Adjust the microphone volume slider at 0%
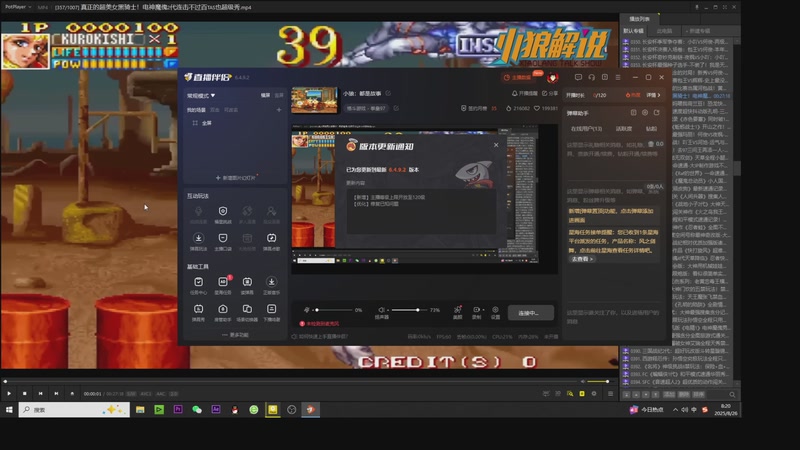This screenshot has width=800, height=450. pyautogui.click(x=333, y=310)
